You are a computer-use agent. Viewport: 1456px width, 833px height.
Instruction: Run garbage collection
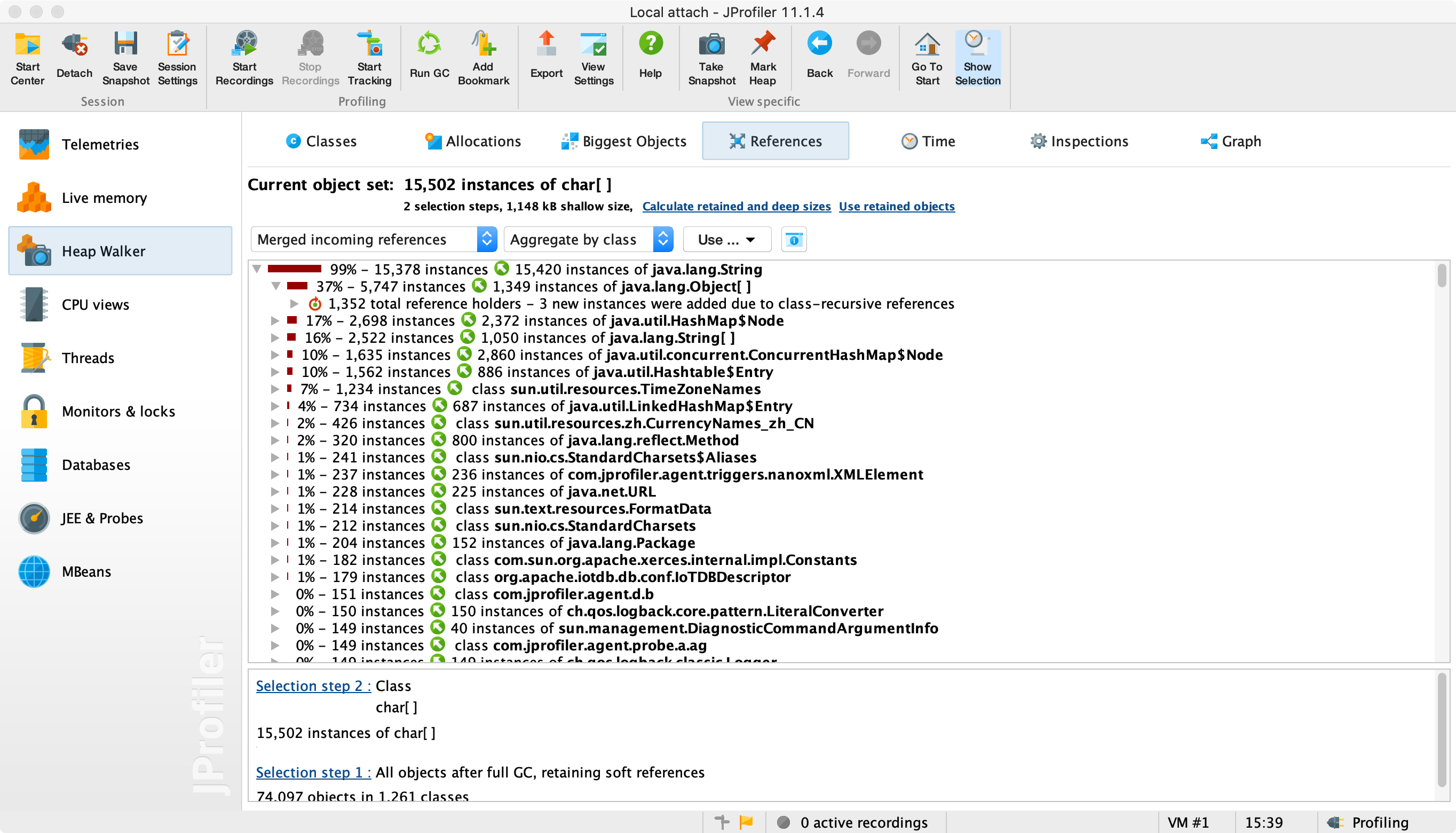point(429,57)
